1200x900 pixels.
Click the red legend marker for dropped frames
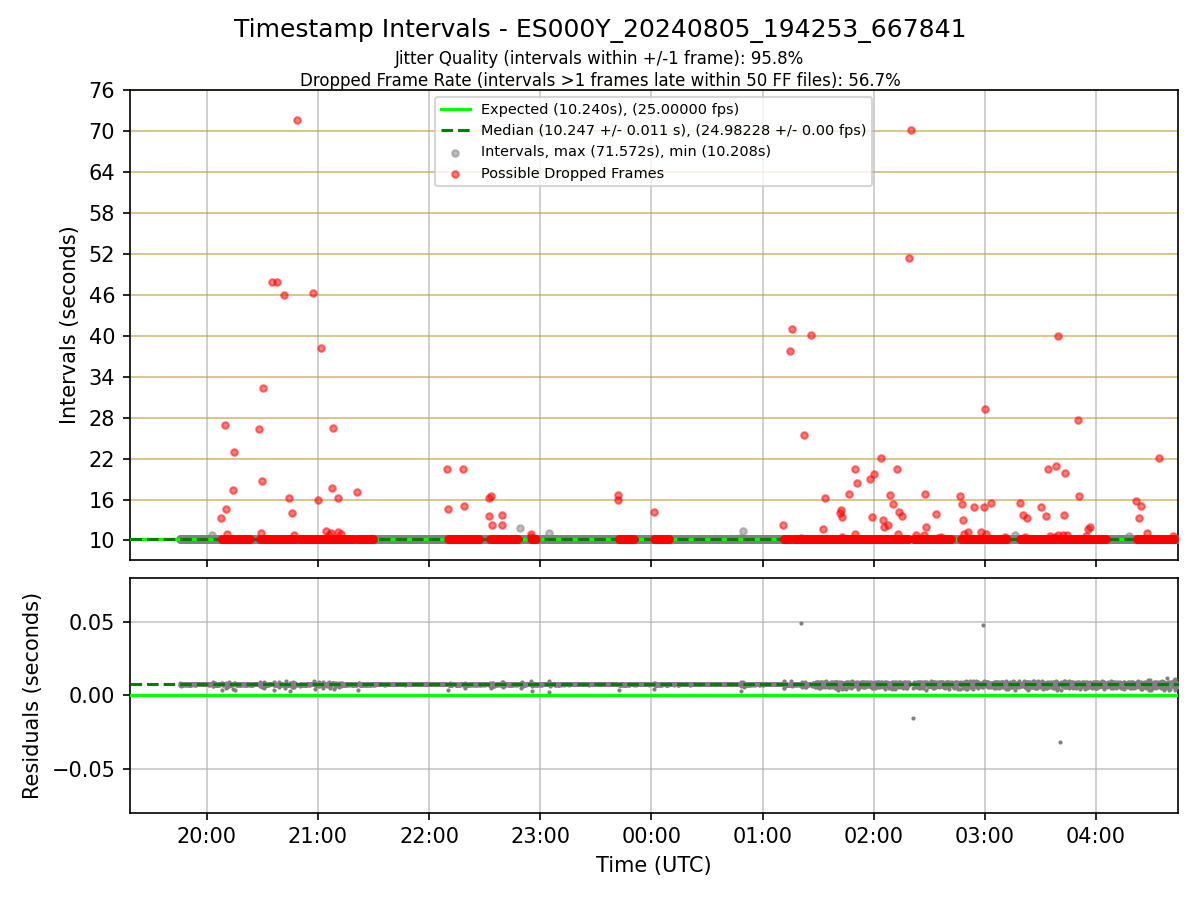coord(456,174)
